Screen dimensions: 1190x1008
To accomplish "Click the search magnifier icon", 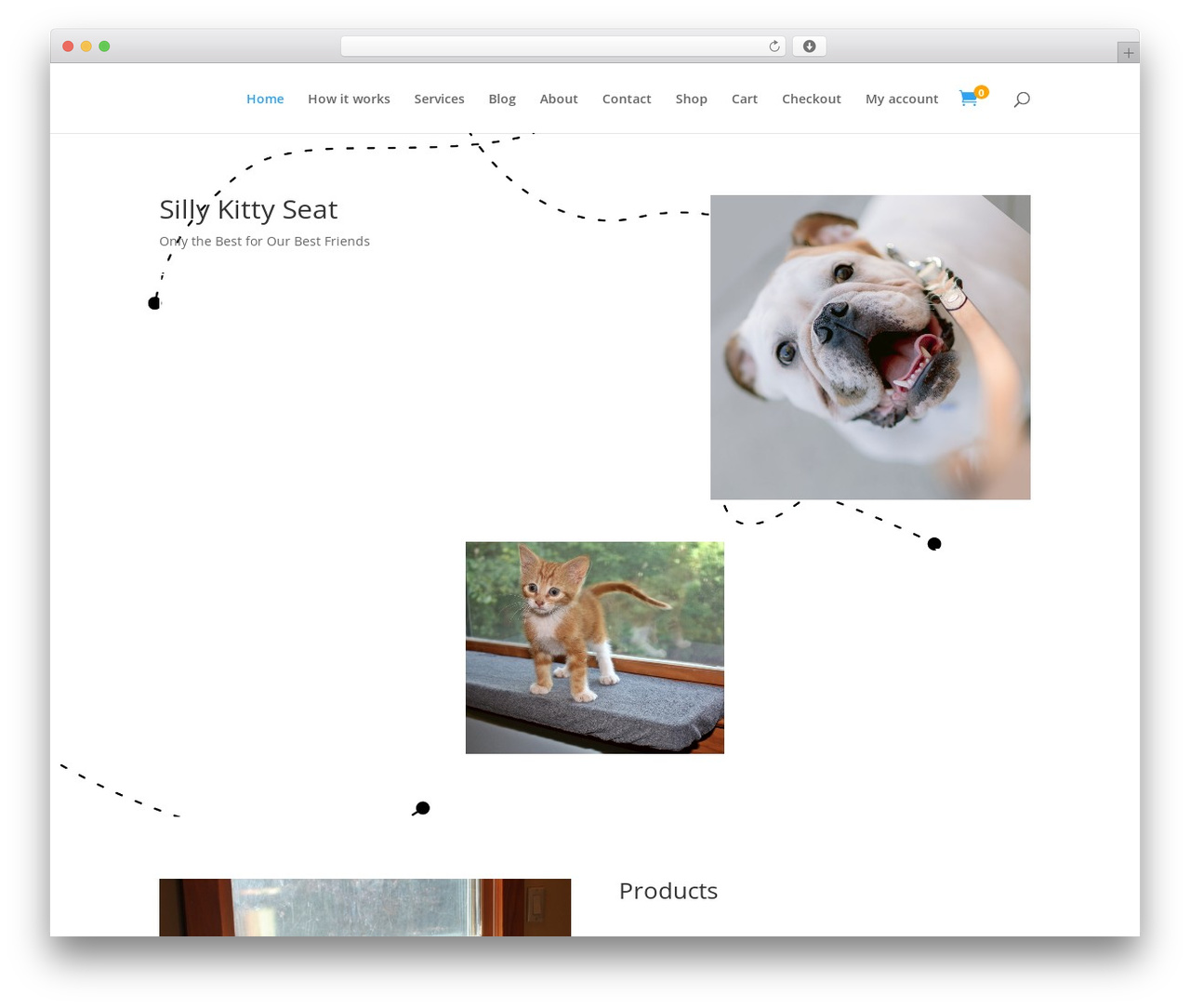I will pos(1022,99).
